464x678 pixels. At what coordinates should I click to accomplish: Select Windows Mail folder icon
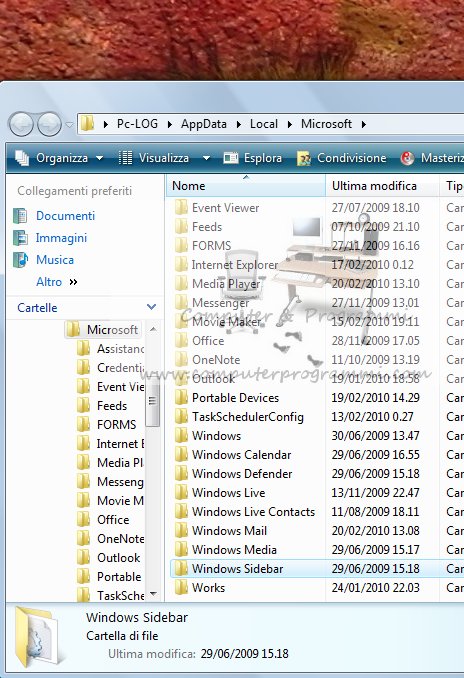181,531
